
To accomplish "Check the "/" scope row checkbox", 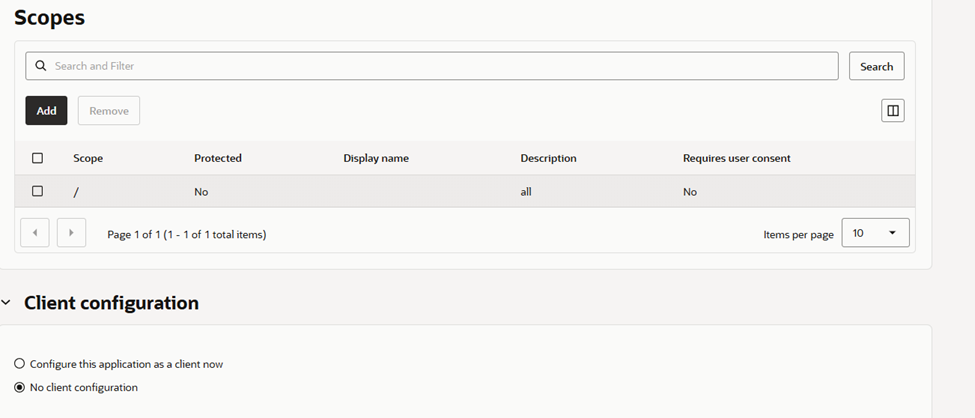I will 38,191.
